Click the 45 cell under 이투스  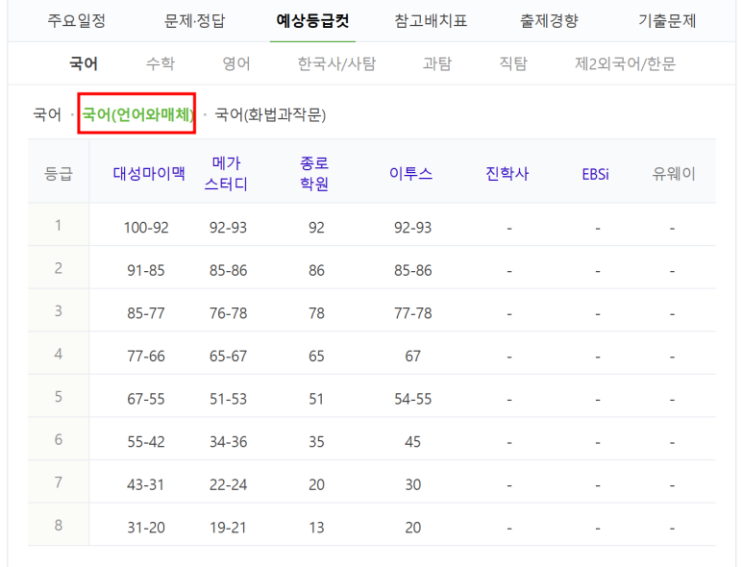[413, 442]
